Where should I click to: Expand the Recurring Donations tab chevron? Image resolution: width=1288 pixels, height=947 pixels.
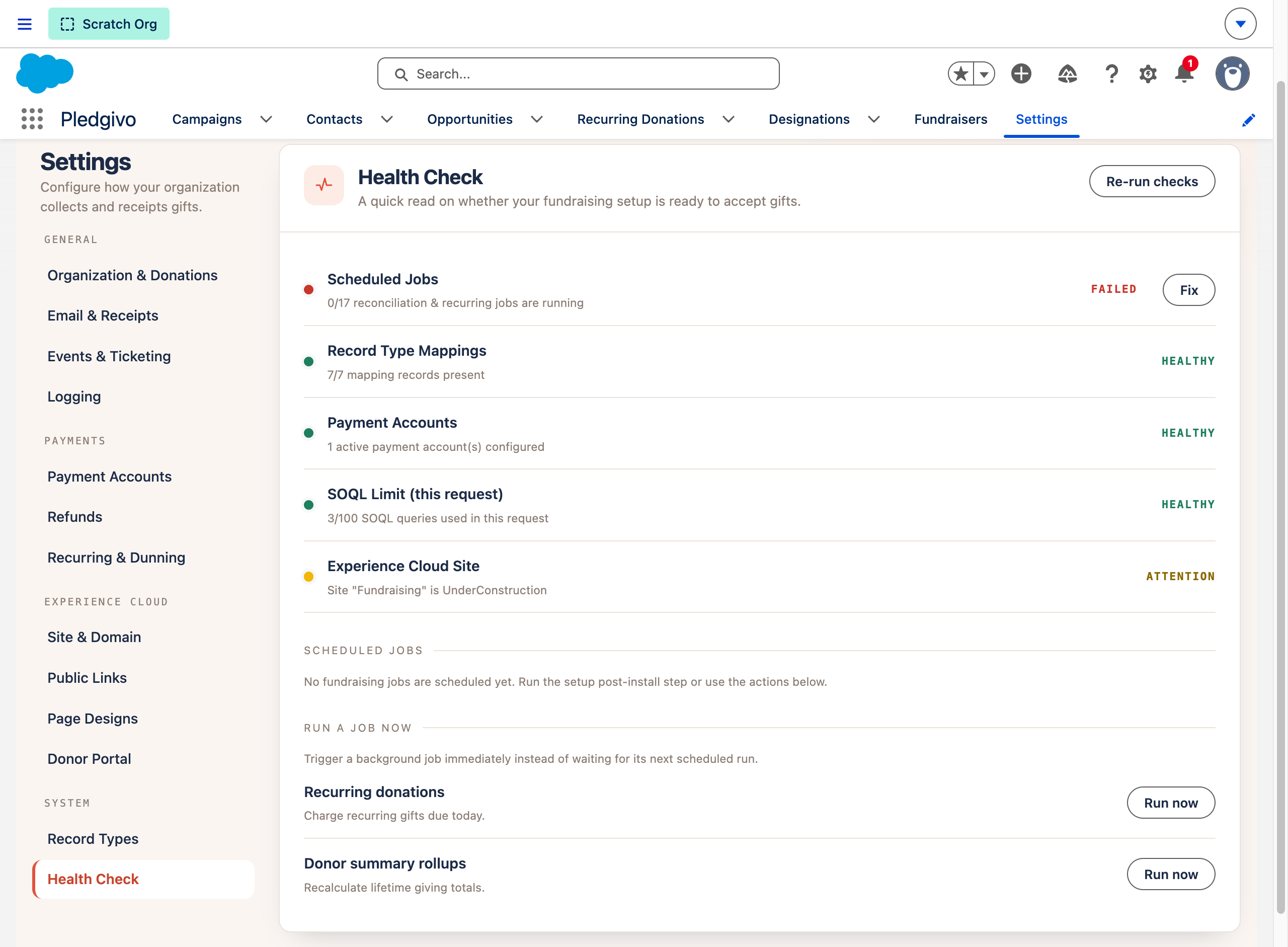pyautogui.click(x=728, y=119)
